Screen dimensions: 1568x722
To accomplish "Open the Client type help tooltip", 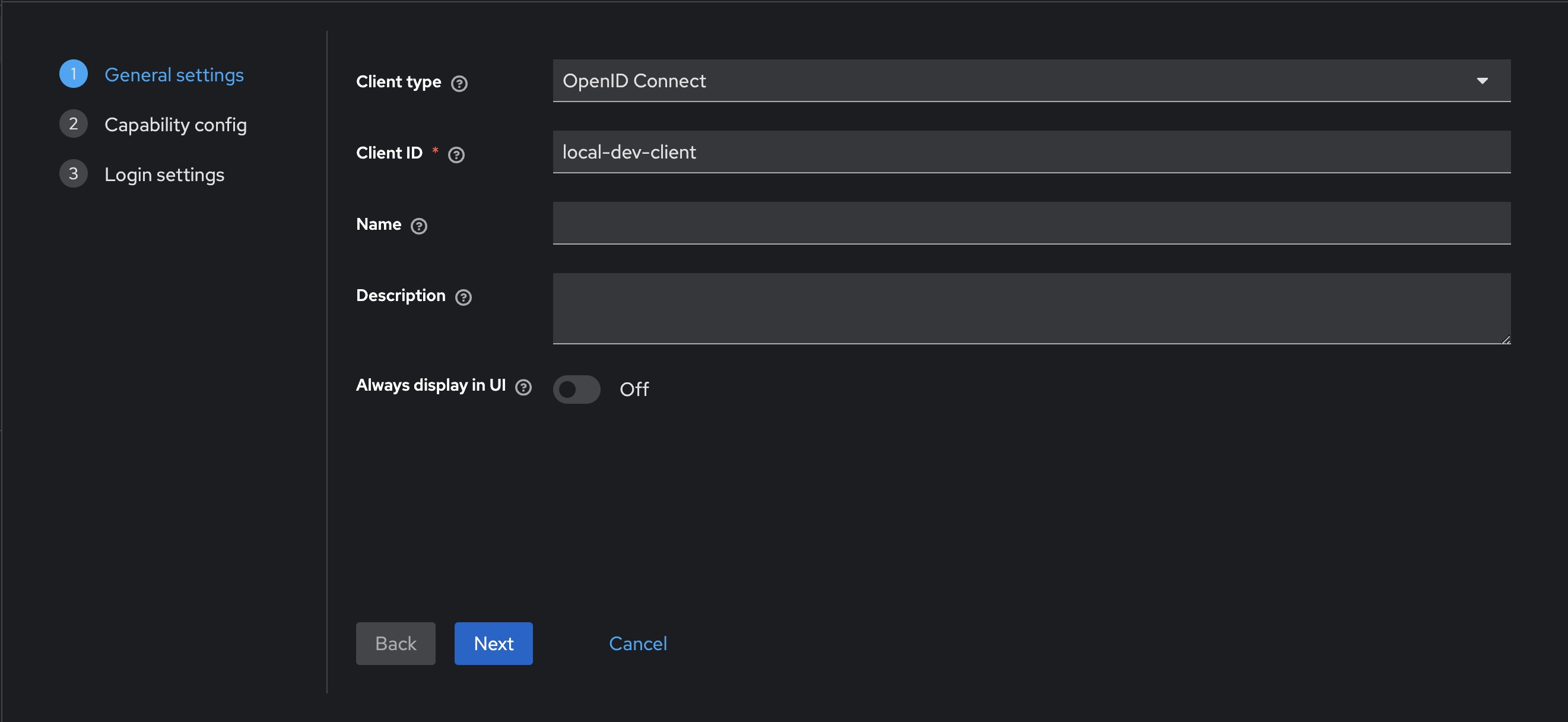I will click(461, 83).
